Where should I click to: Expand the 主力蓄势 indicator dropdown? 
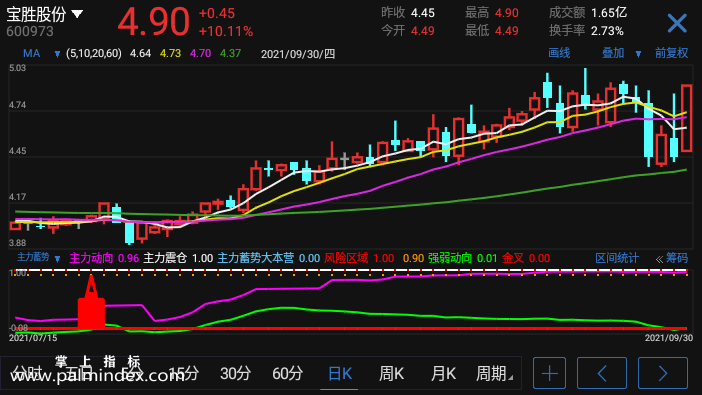57,259
